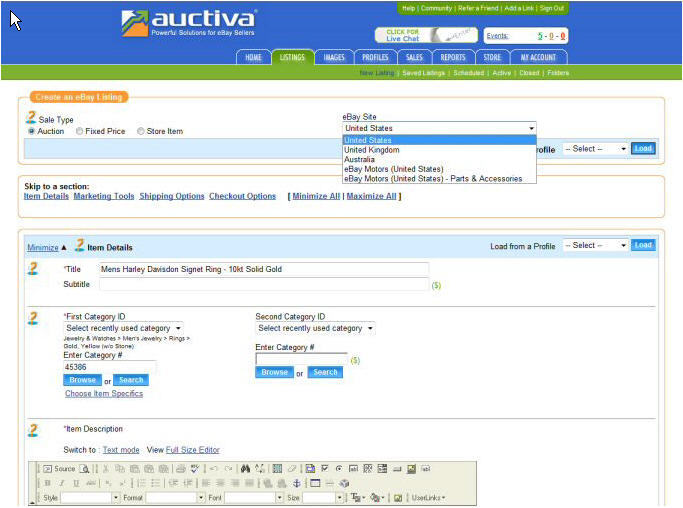Pick United Kingdom from eBay Site list
The image size is (683, 508).
click(371, 150)
